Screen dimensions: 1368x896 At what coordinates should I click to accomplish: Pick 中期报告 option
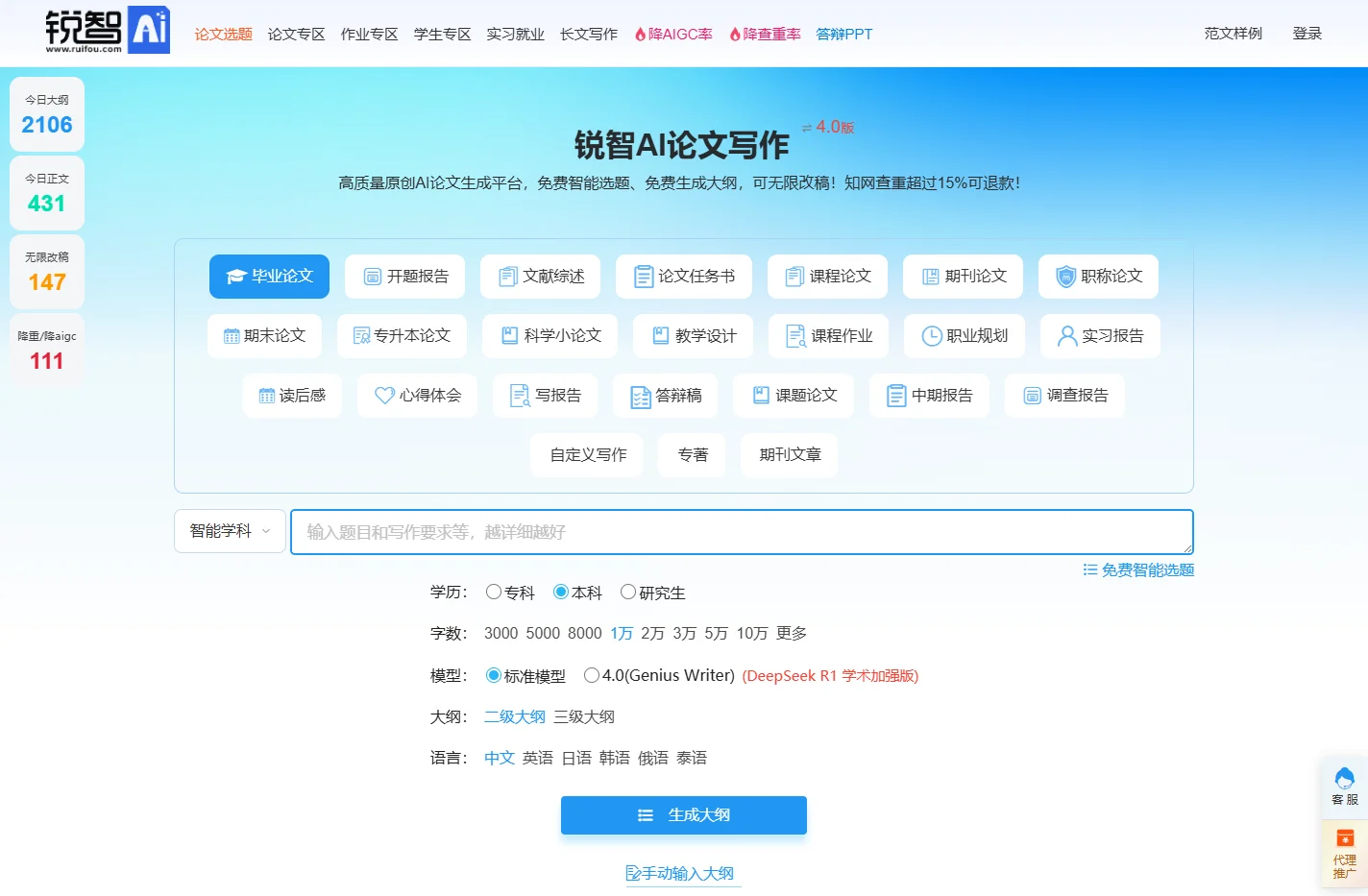(929, 396)
